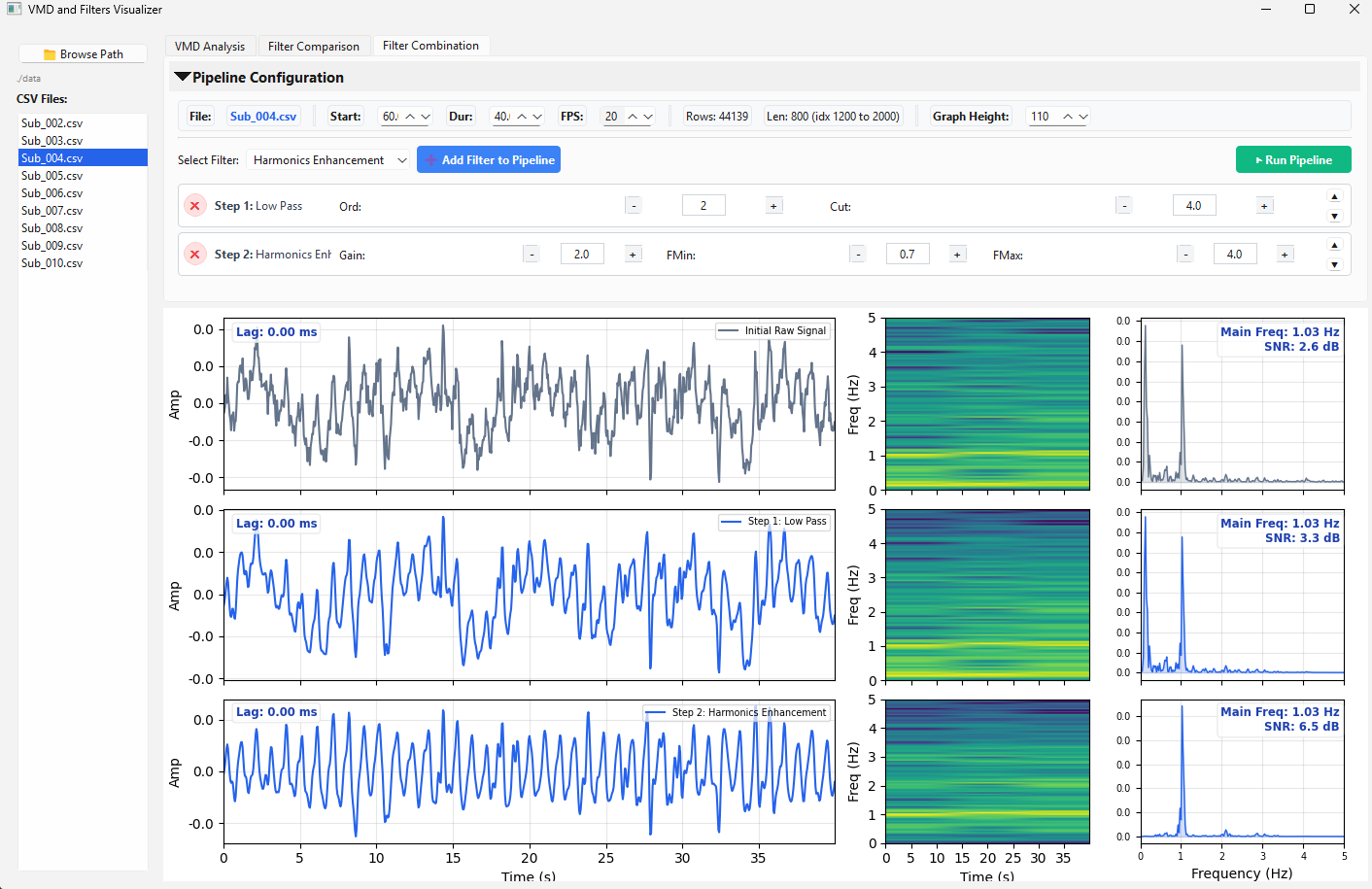Open the Sub_004.csv file link
The height and width of the screenshot is (889, 1372).
263,117
